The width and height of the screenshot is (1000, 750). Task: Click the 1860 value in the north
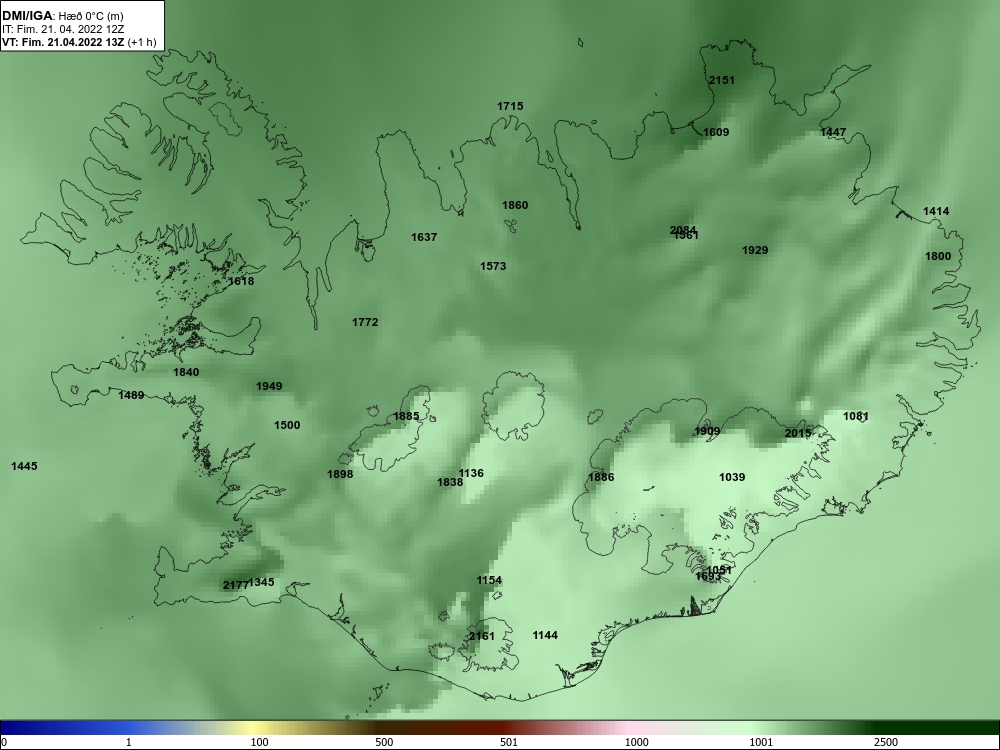coord(515,205)
